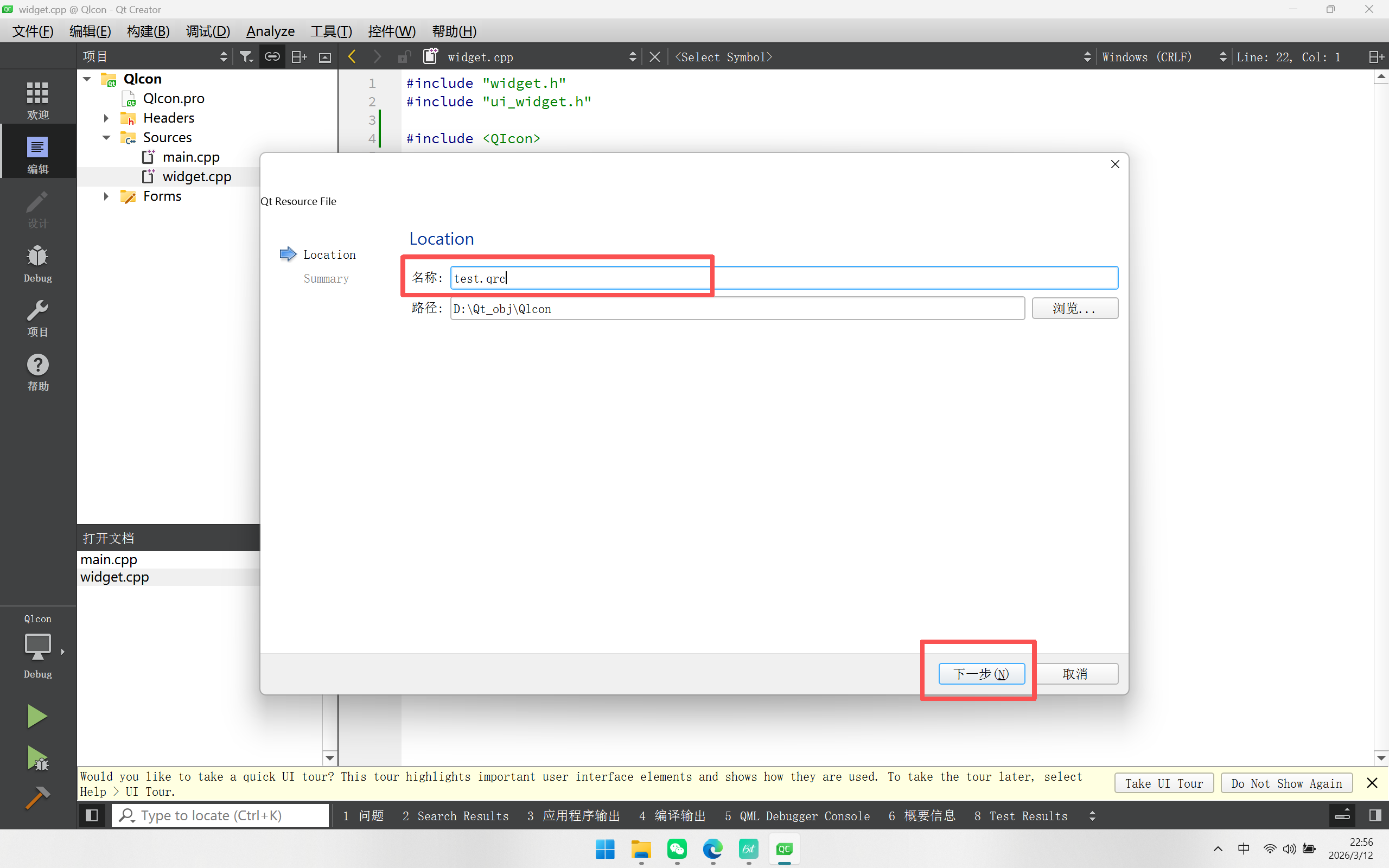Toggle synchronize with editor link icon
1389x868 pixels.
(x=272, y=57)
